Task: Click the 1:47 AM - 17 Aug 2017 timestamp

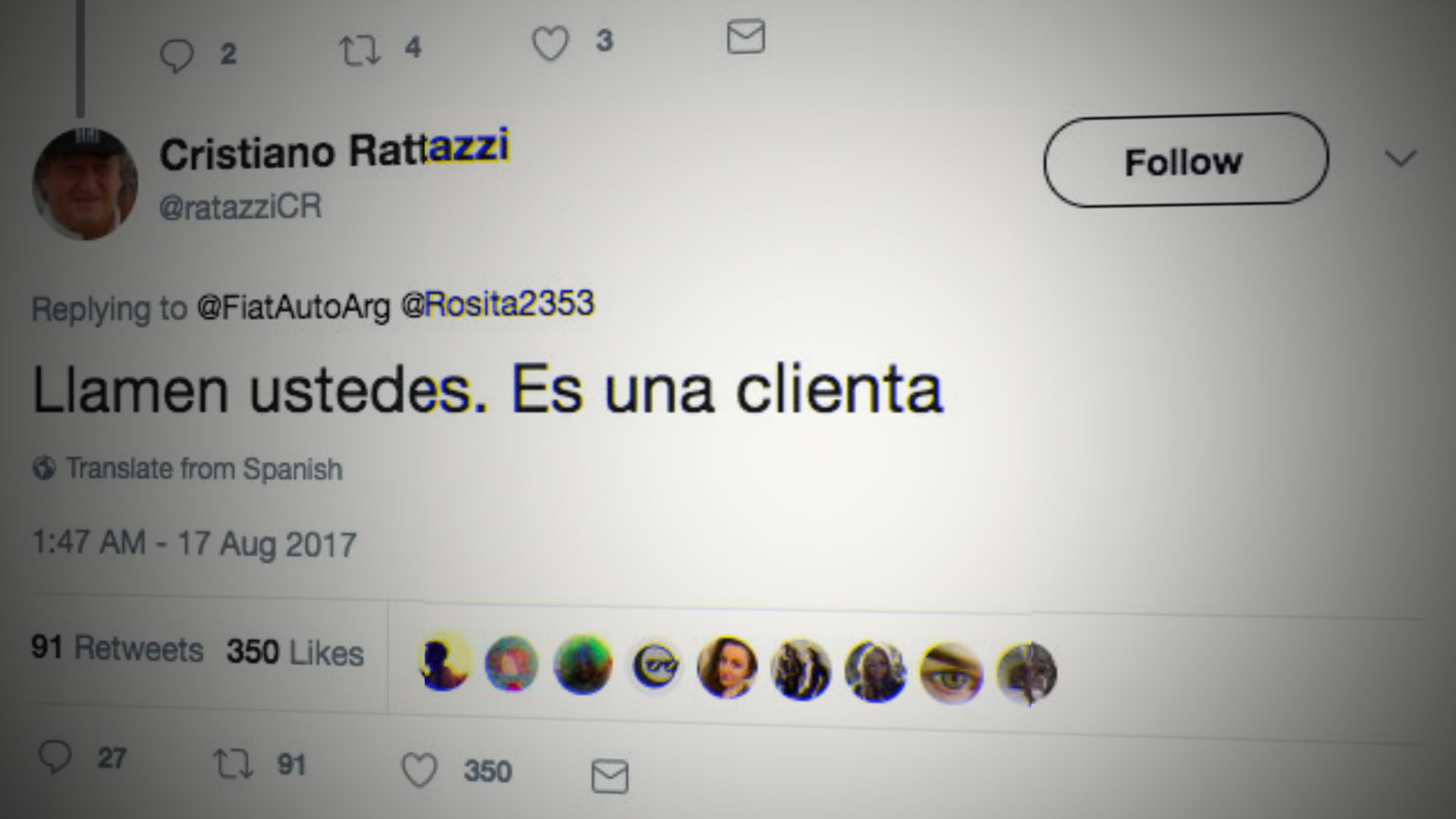Action: [194, 543]
